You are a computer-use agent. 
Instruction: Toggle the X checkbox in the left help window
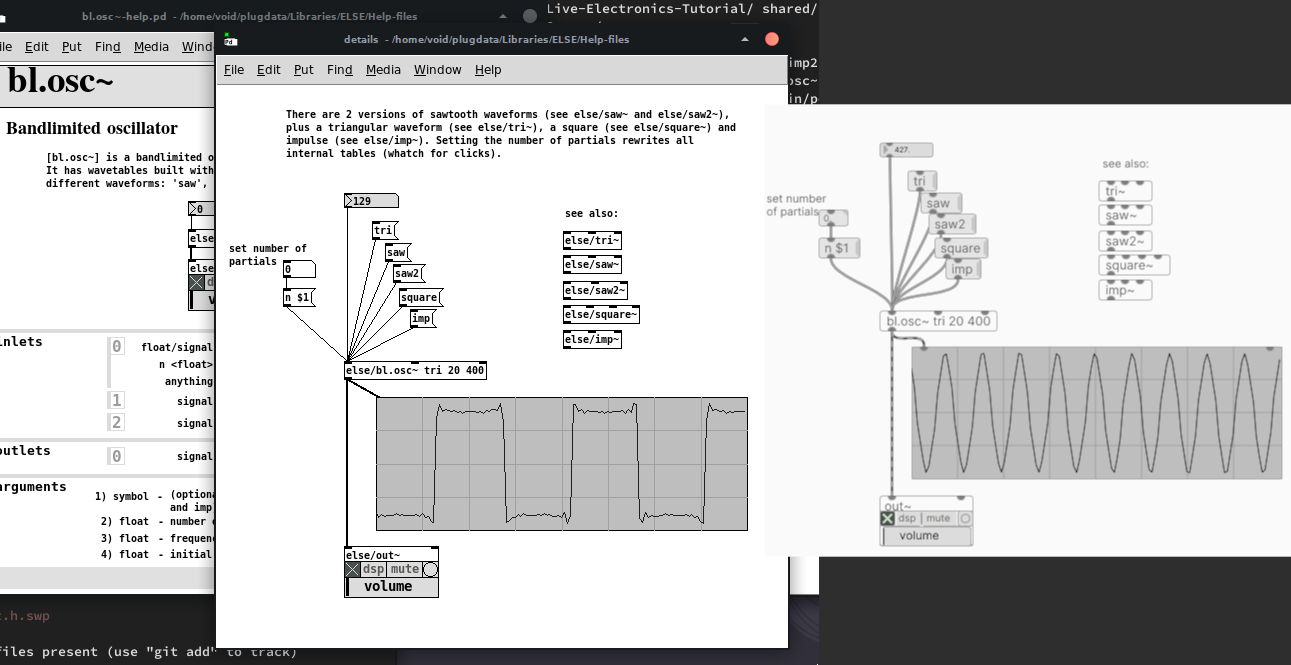pos(196,282)
